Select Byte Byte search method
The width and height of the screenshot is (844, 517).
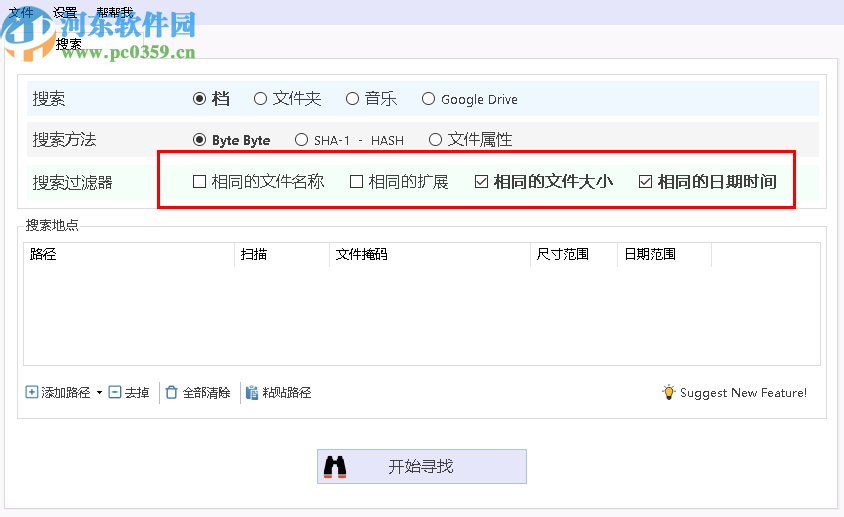200,140
